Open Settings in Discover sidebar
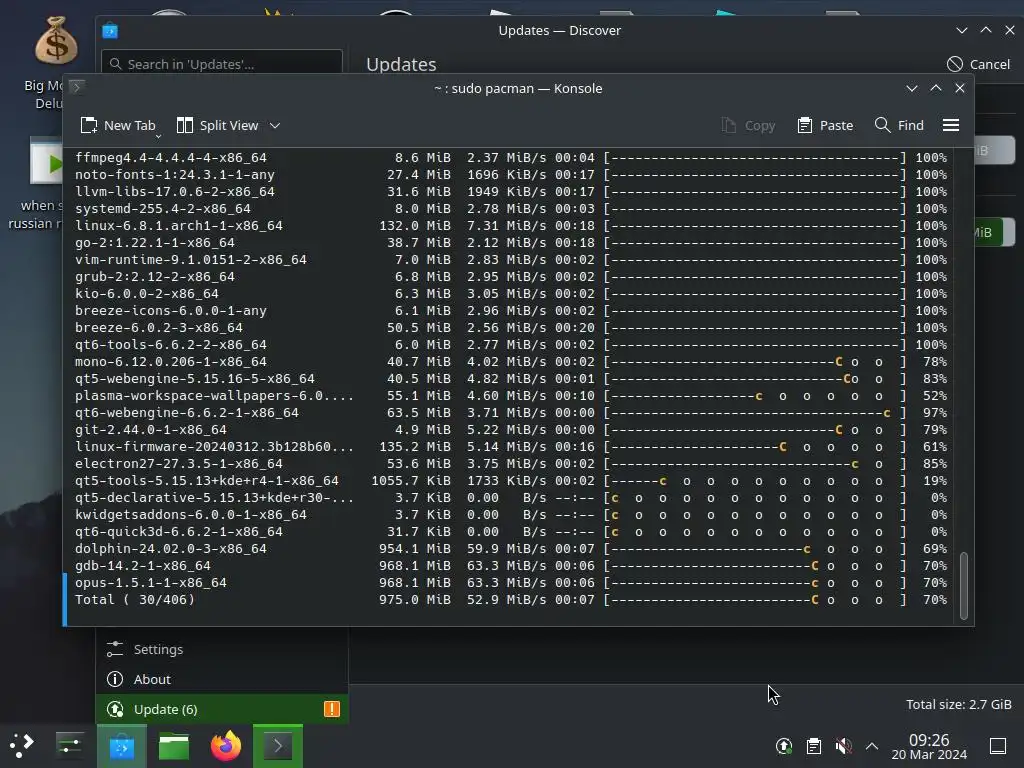This screenshot has width=1024, height=768. [x=222, y=649]
